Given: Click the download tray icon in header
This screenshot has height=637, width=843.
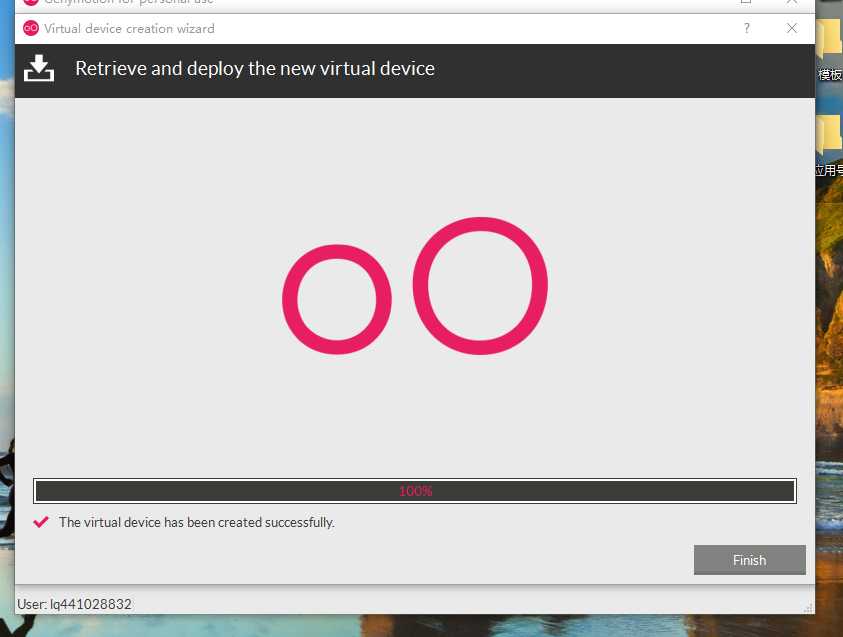Looking at the screenshot, I should [39, 68].
